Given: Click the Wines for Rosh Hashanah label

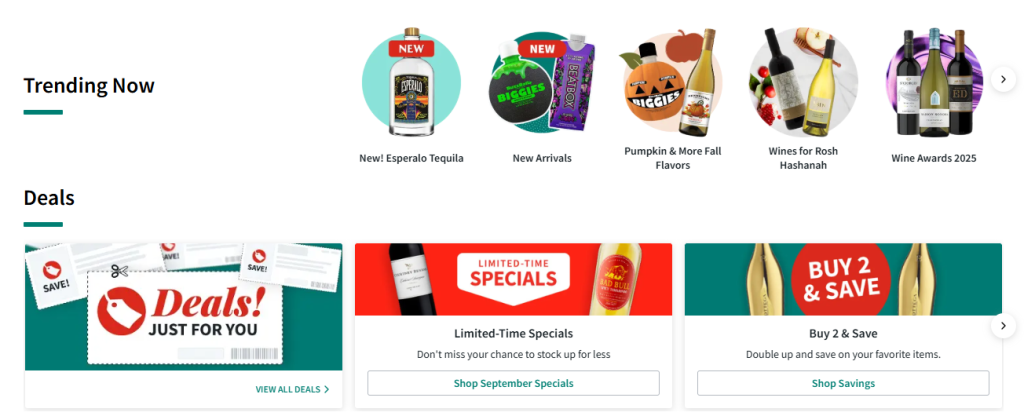Looking at the screenshot, I should [x=803, y=158].
